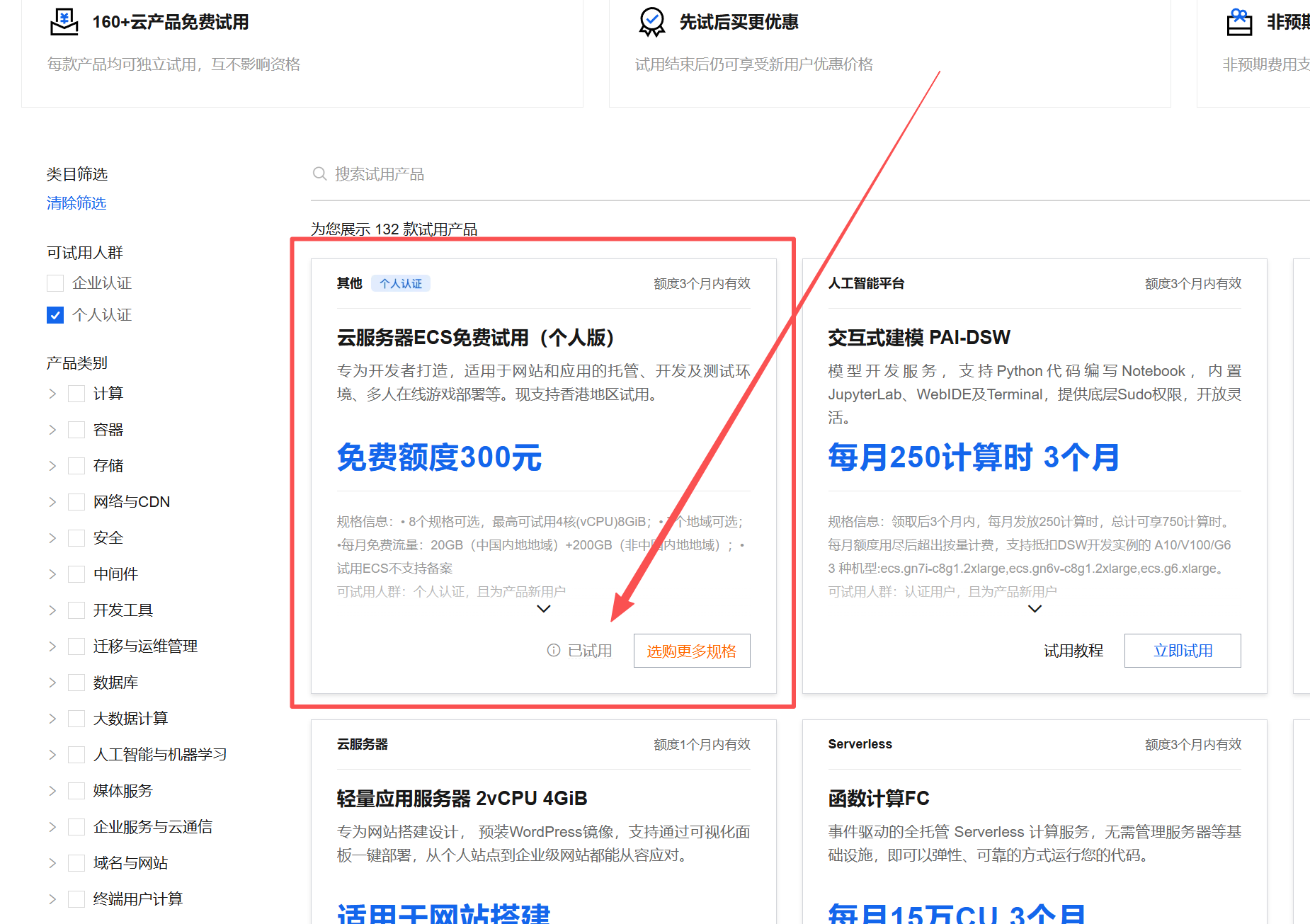This screenshot has height=924, width=1310.
Task: Expand ECS card details with down chevron
Action: [x=543, y=609]
